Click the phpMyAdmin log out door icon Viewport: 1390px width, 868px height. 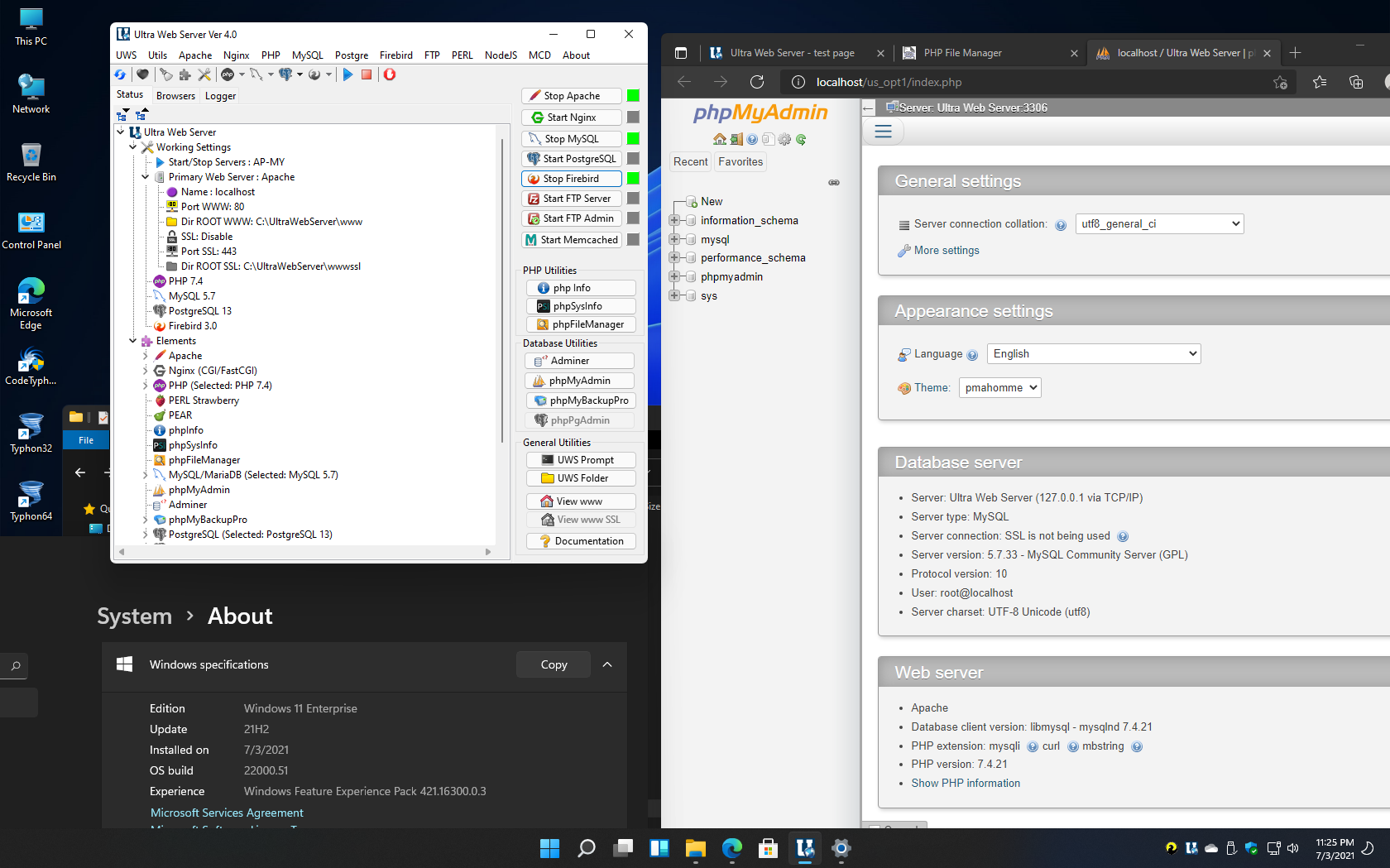[x=736, y=139]
